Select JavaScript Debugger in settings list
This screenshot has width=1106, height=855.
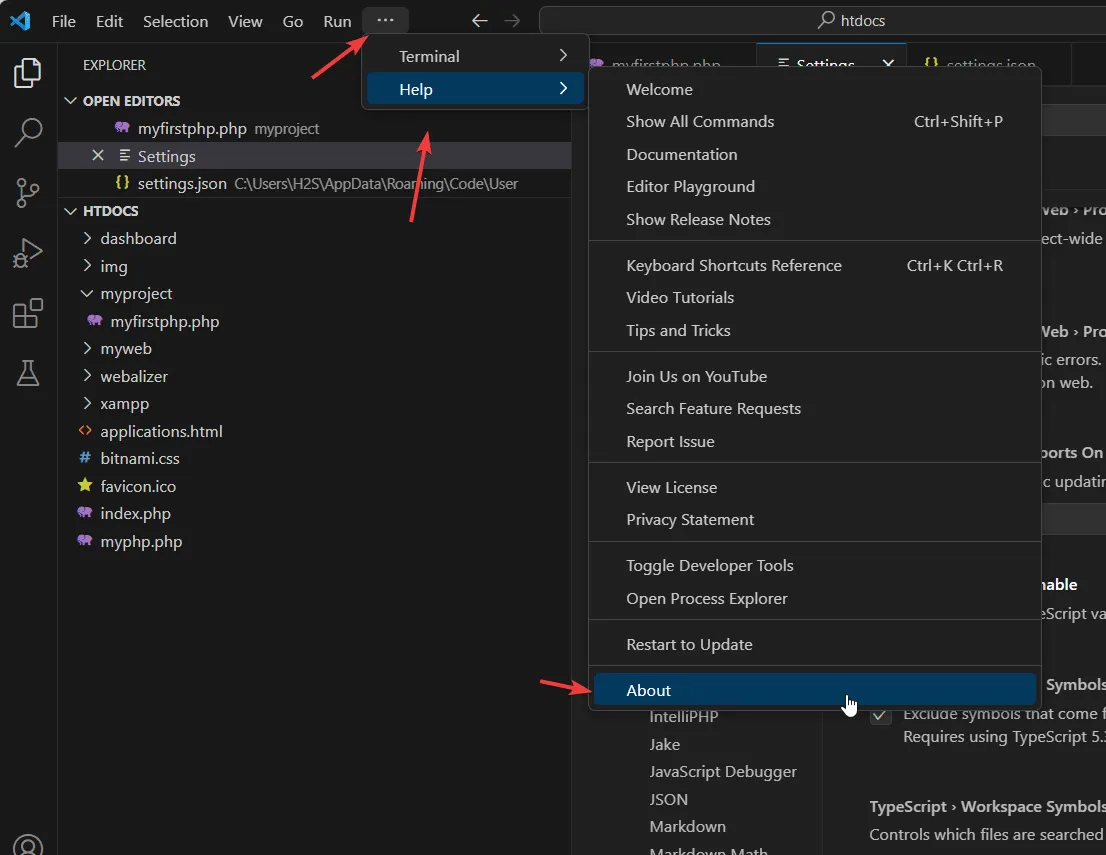[x=723, y=771]
